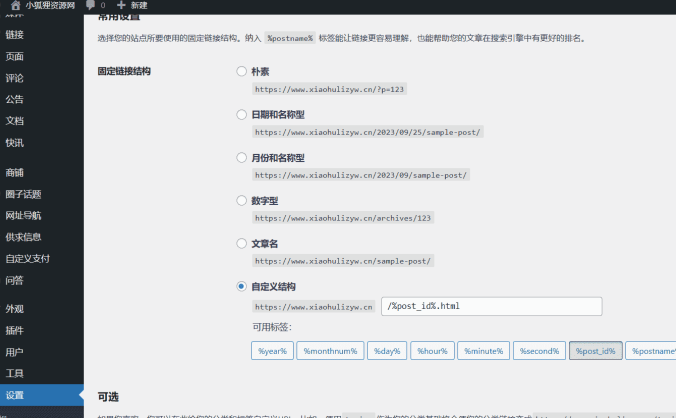Select the 朴素 plain permalink radio
Viewport: 676px width, 418px height.
click(241, 71)
